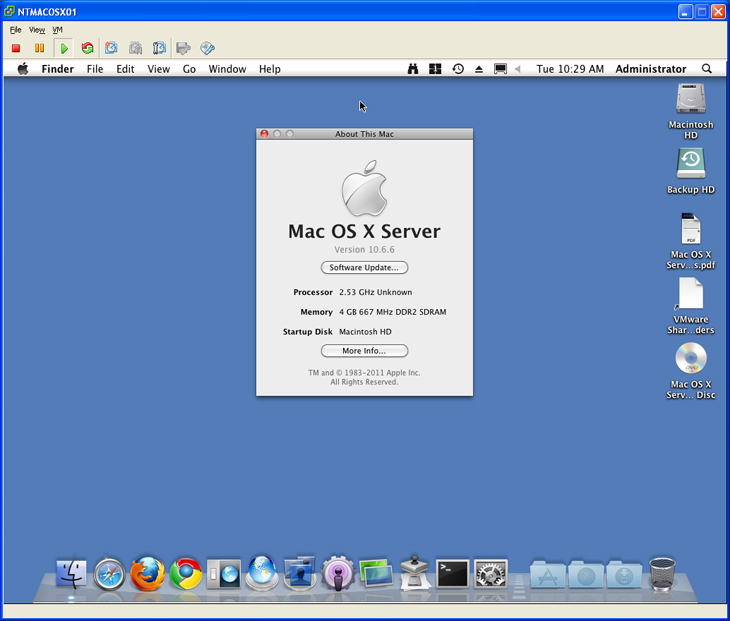Close the About This Mac window
The image size is (730, 621).
264,134
